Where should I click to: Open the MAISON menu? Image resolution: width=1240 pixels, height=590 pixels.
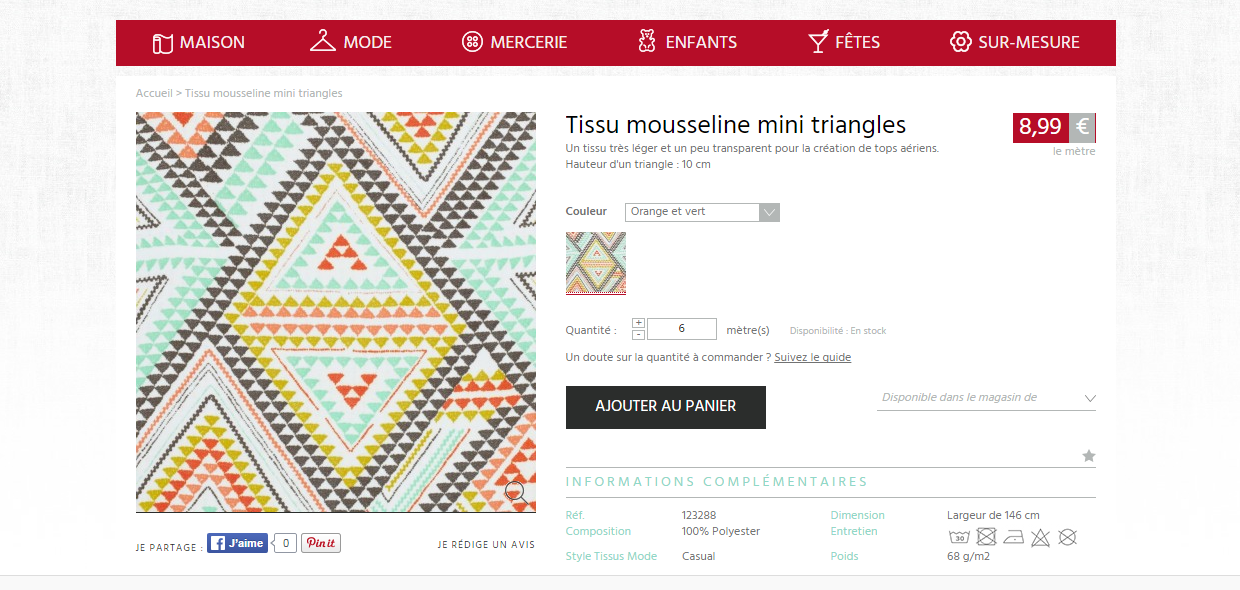pyautogui.click(x=198, y=42)
